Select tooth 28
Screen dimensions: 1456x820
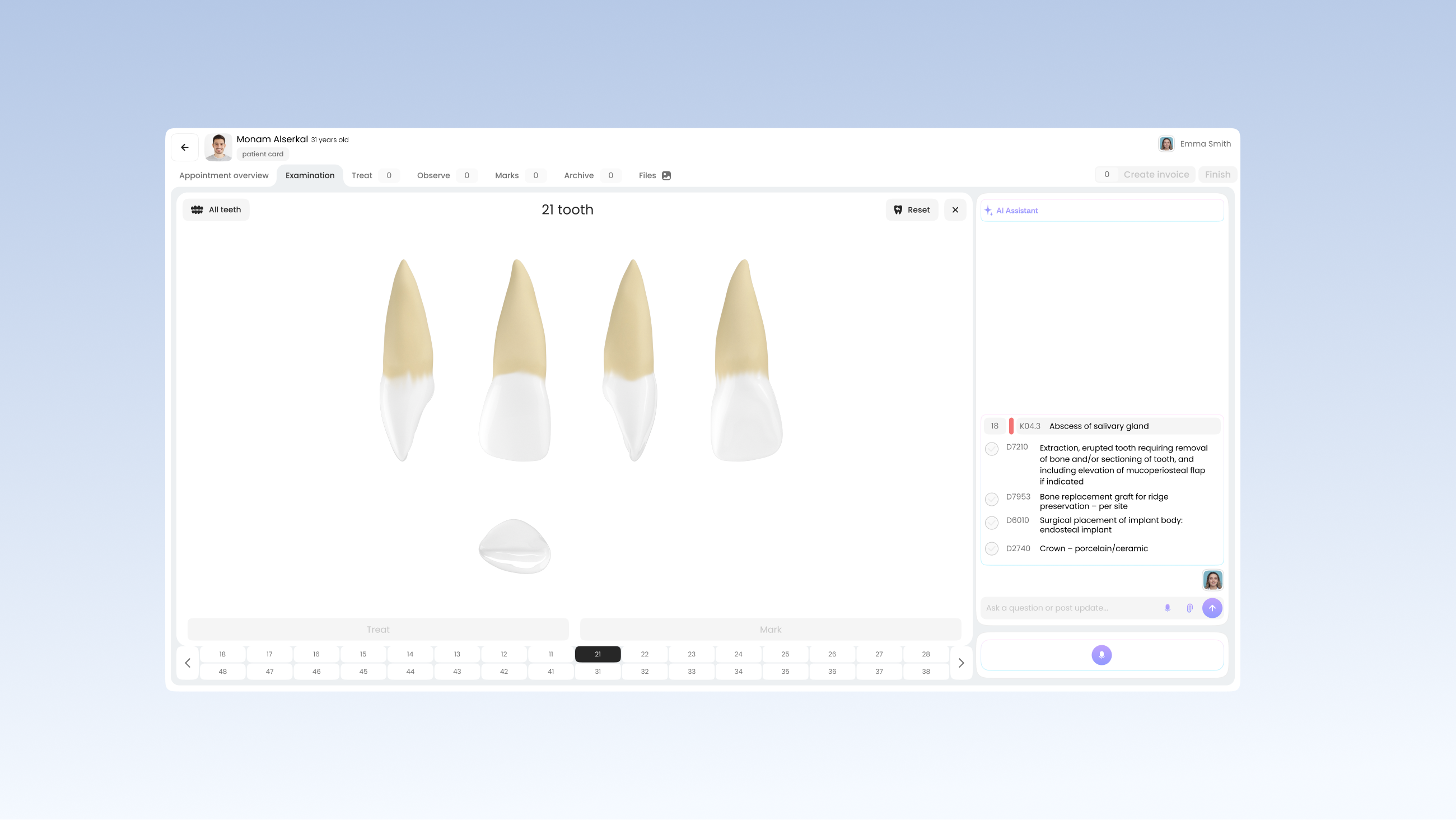926,654
